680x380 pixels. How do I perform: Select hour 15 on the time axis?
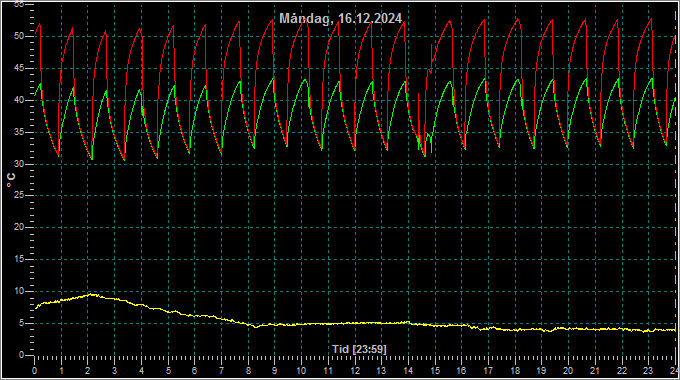click(435, 371)
